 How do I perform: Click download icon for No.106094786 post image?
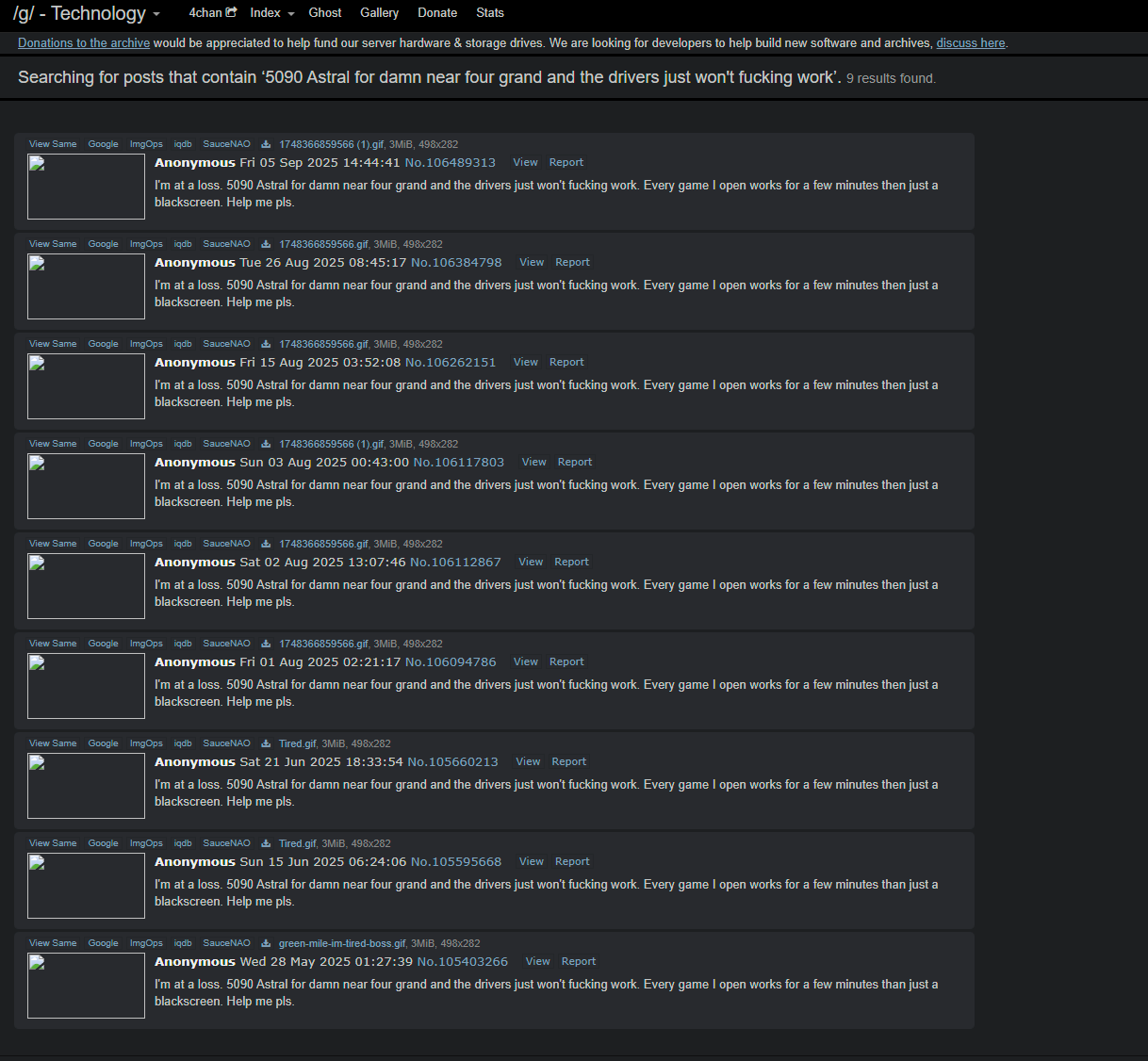[x=266, y=644]
